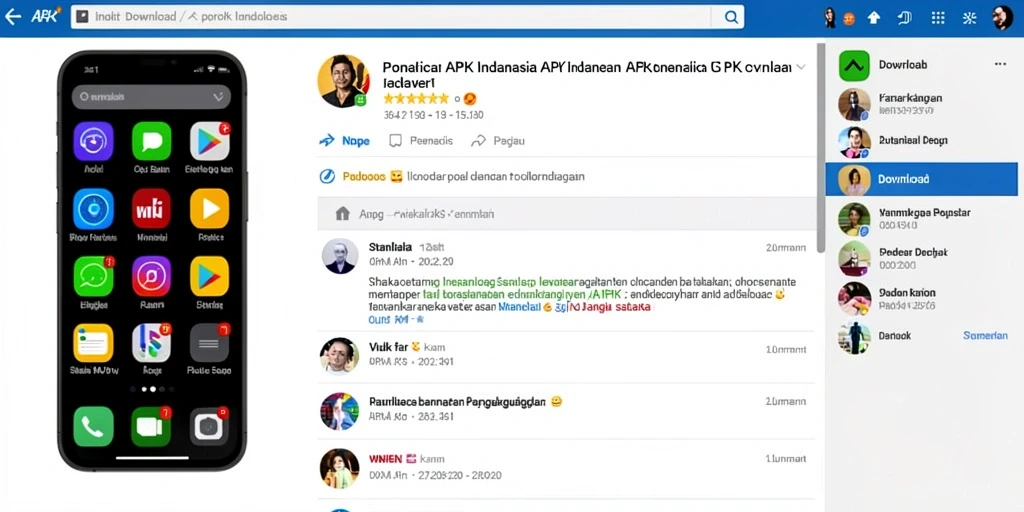
Task: Tap the red 'wifi' app icon on phone
Action: point(152,208)
